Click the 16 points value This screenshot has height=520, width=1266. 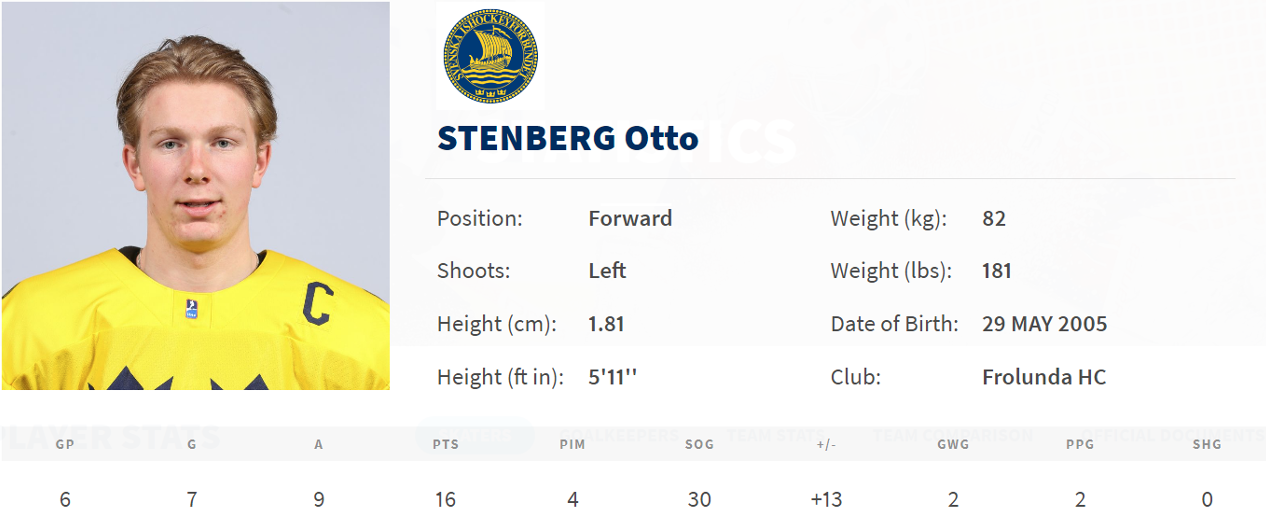click(446, 499)
